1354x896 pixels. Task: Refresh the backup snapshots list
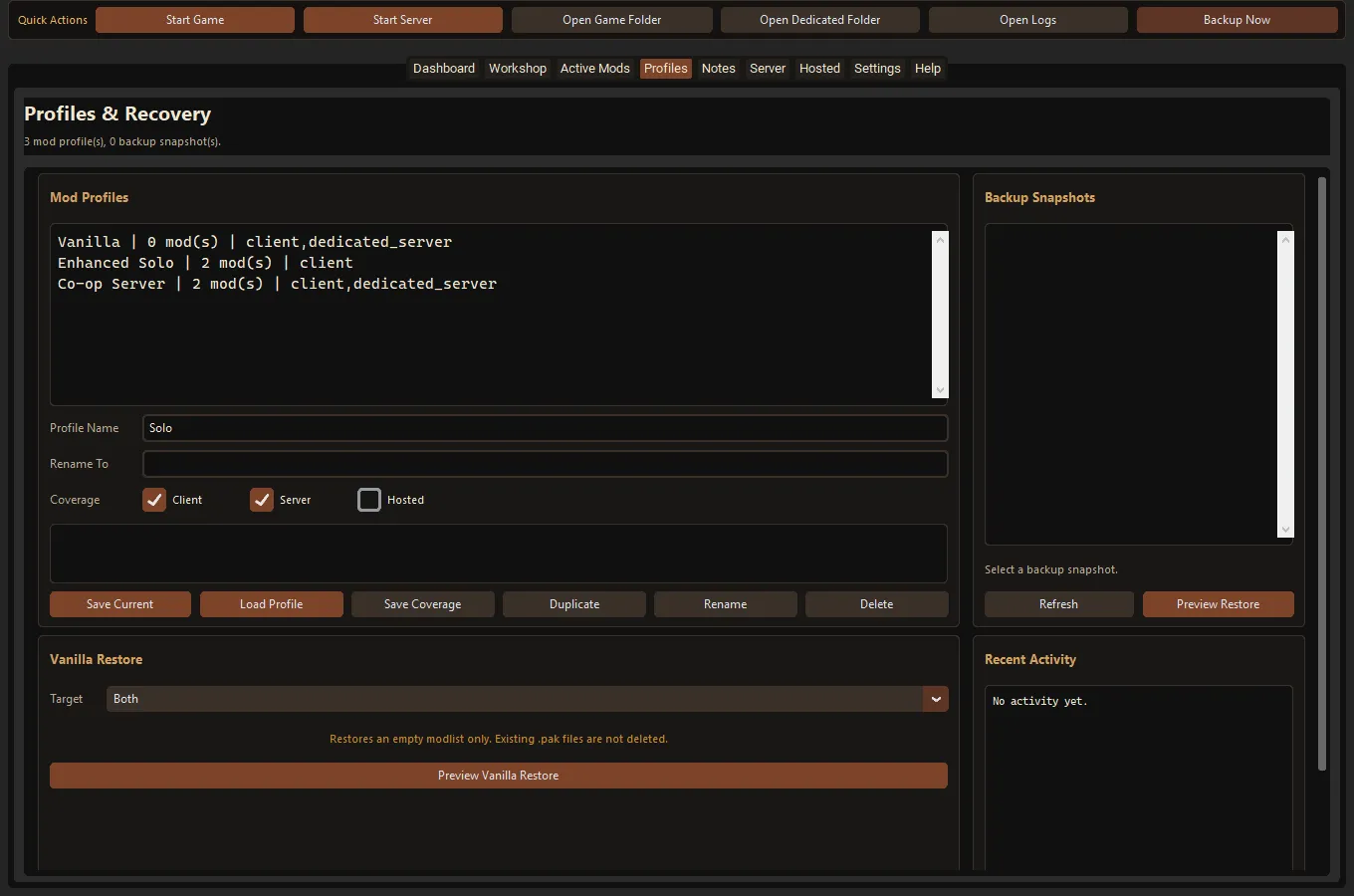tap(1059, 604)
